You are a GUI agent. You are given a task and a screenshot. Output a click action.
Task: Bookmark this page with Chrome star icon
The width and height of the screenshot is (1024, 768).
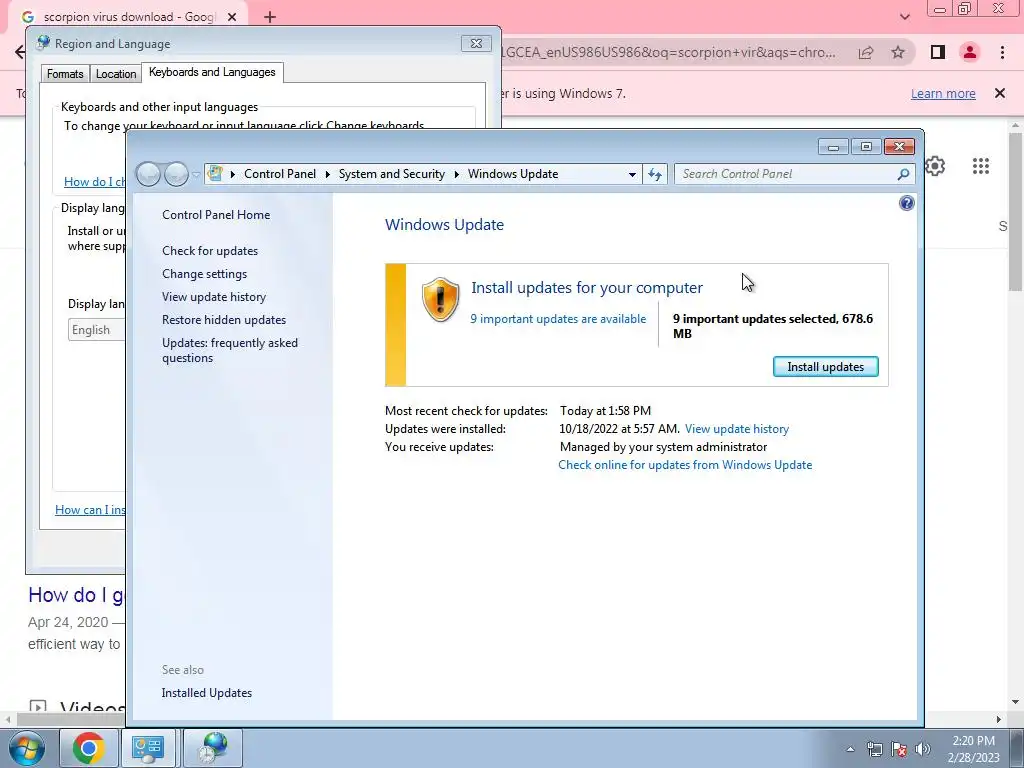[x=898, y=52]
